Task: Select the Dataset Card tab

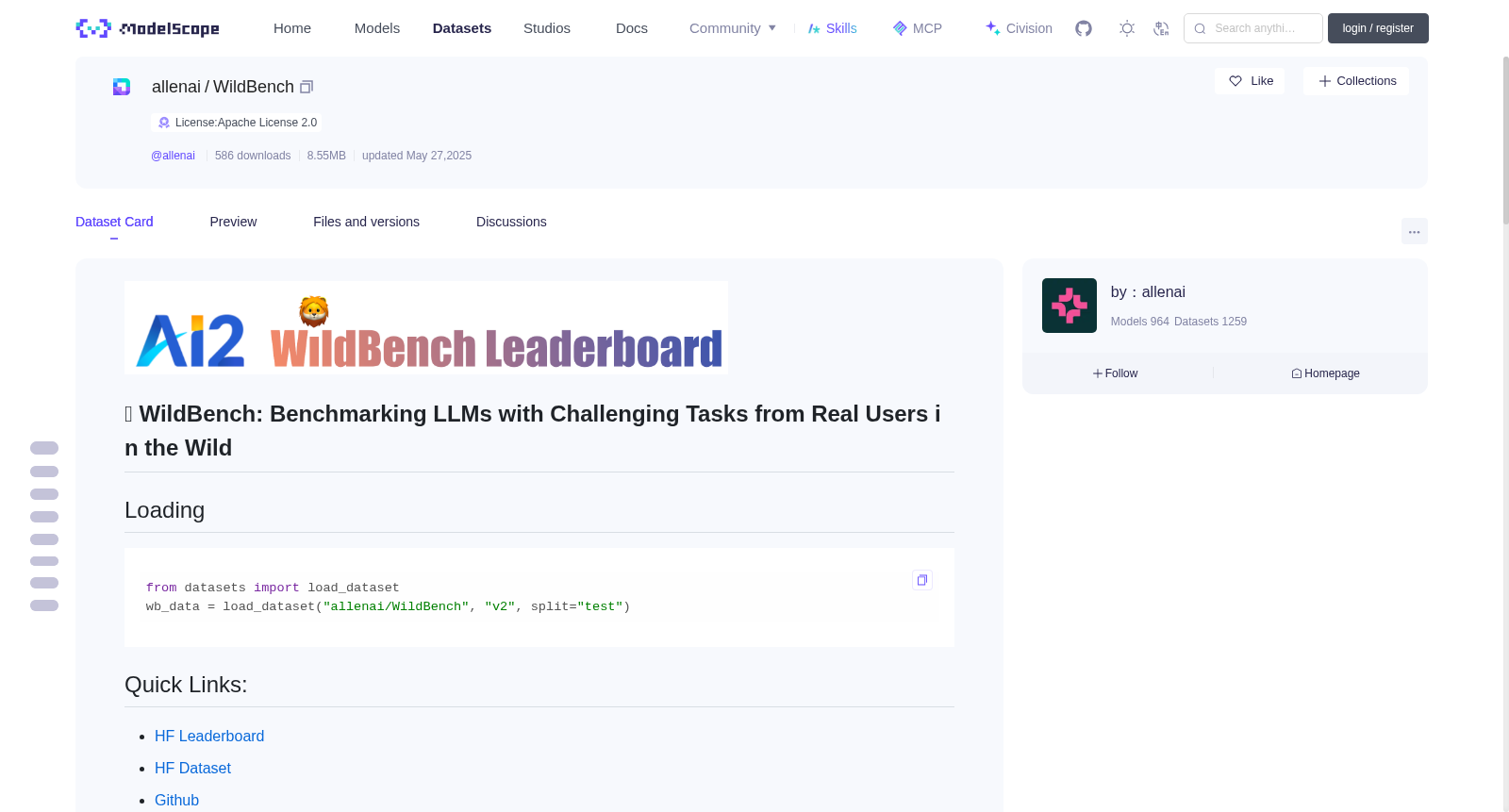Action: click(114, 222)
